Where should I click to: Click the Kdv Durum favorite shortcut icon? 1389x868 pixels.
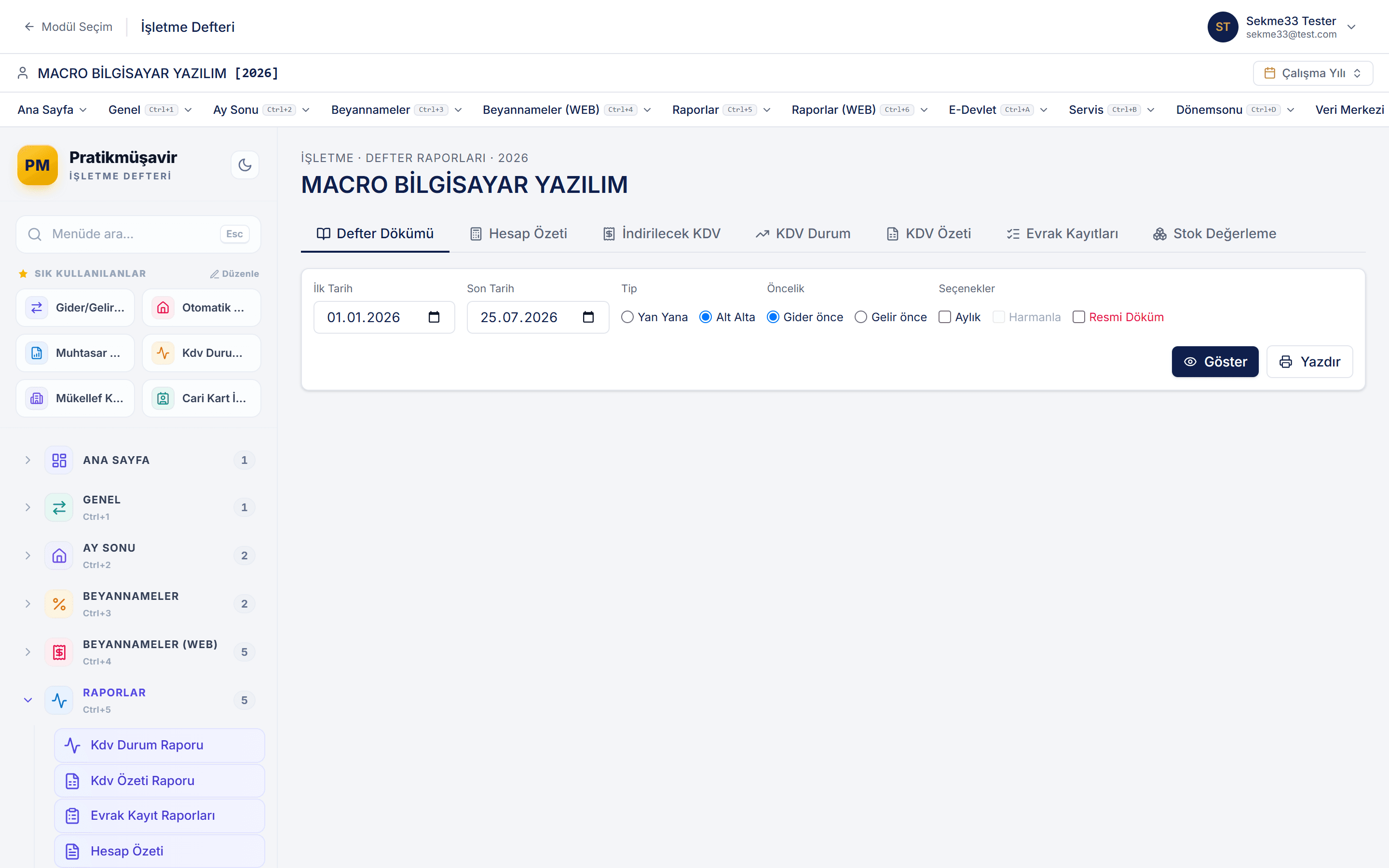point(163,353)
